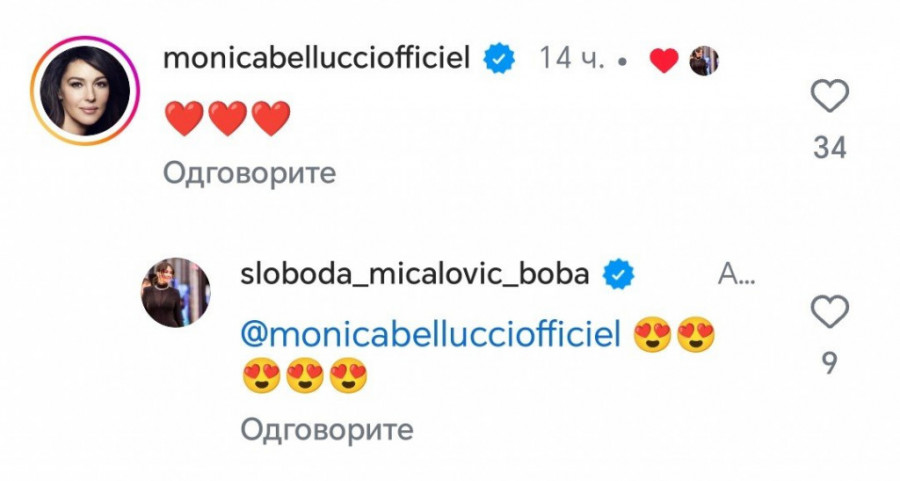The width and height of the screenshot is (900, 481).
Task: Click the 14 ч. timestamp
Action: (x=573, y=60)
